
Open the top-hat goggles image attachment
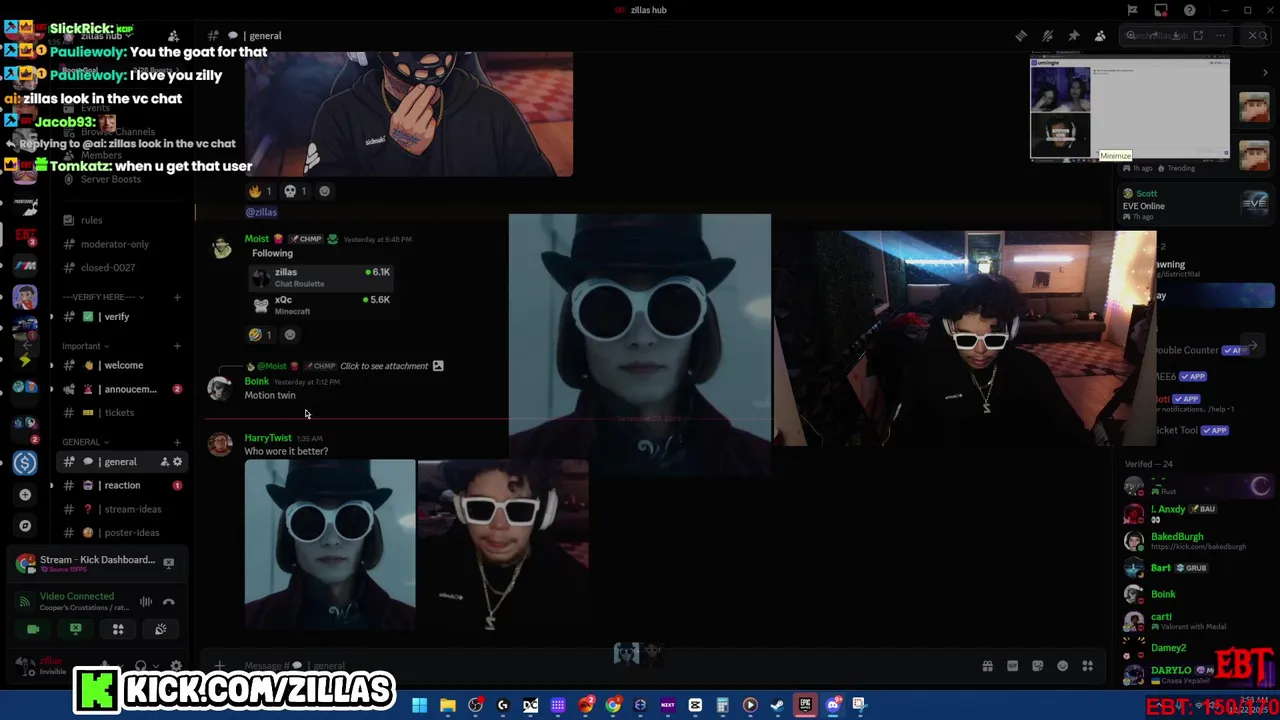point(330,545)
